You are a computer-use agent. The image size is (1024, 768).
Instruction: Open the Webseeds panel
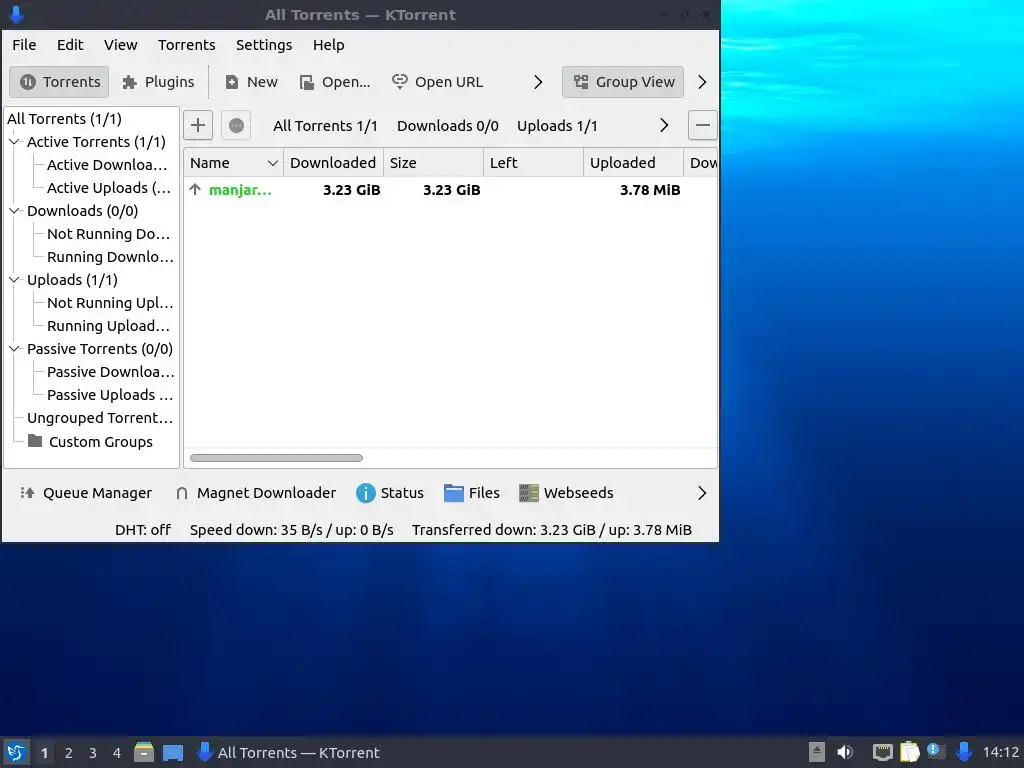pos(566,493)
